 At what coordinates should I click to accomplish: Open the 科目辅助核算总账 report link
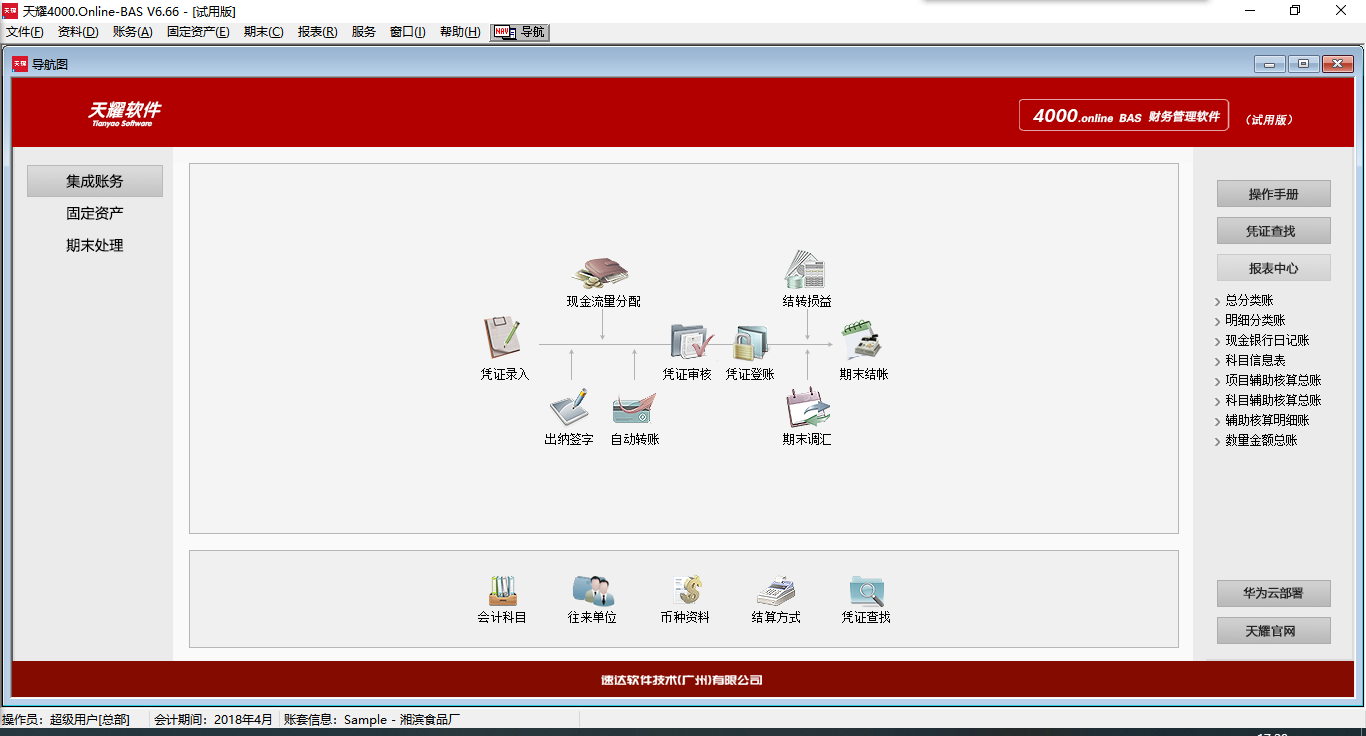point(1273,400)
